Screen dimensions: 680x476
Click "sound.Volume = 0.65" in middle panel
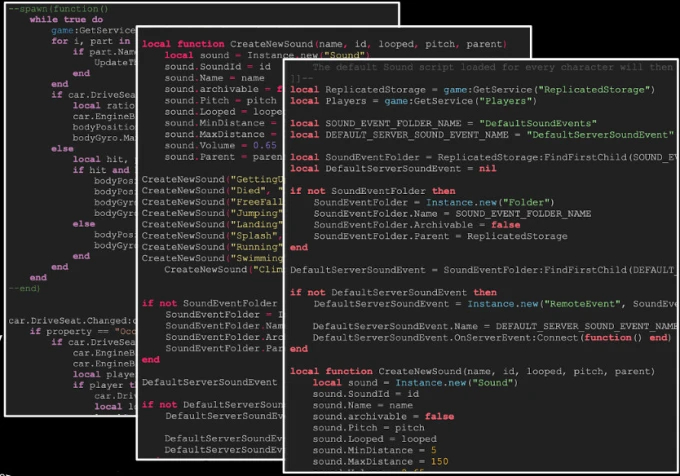[x=220, y=145]
